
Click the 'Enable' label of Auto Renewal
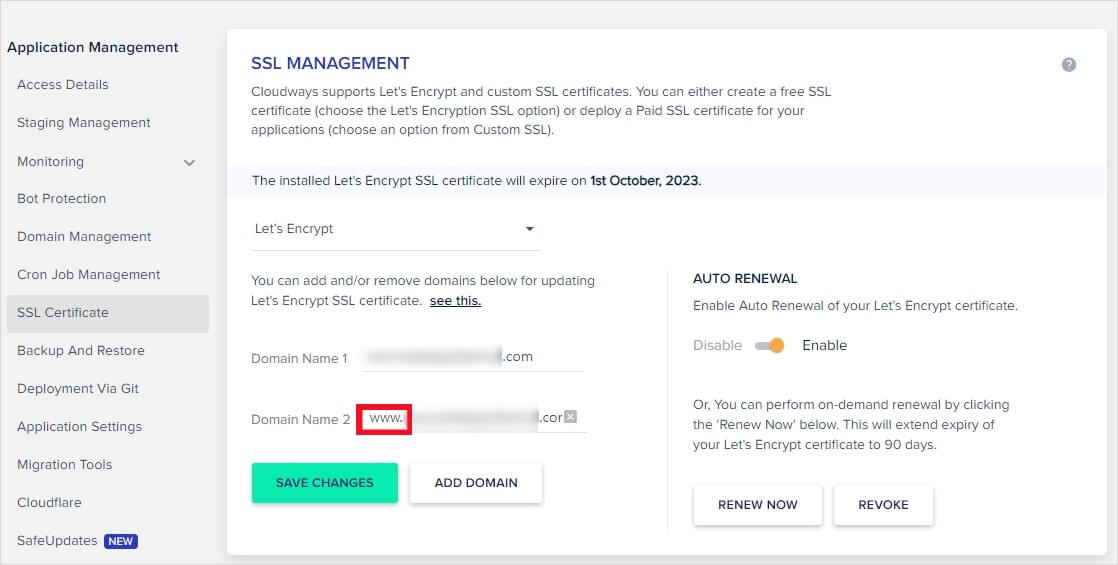824,345
